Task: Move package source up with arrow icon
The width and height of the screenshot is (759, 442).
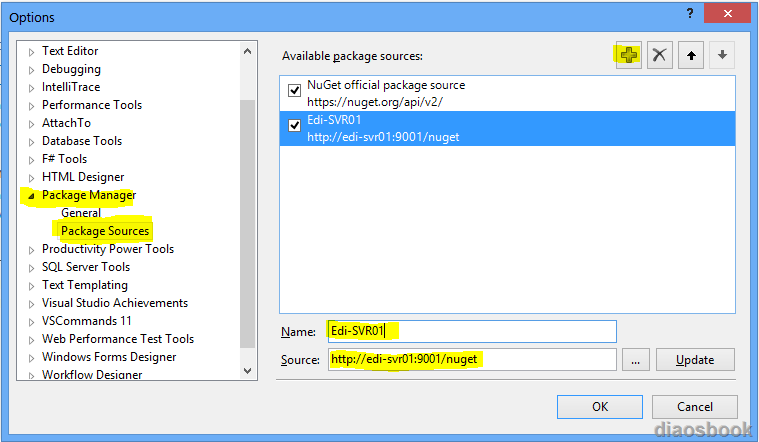Action: [691, 55]
